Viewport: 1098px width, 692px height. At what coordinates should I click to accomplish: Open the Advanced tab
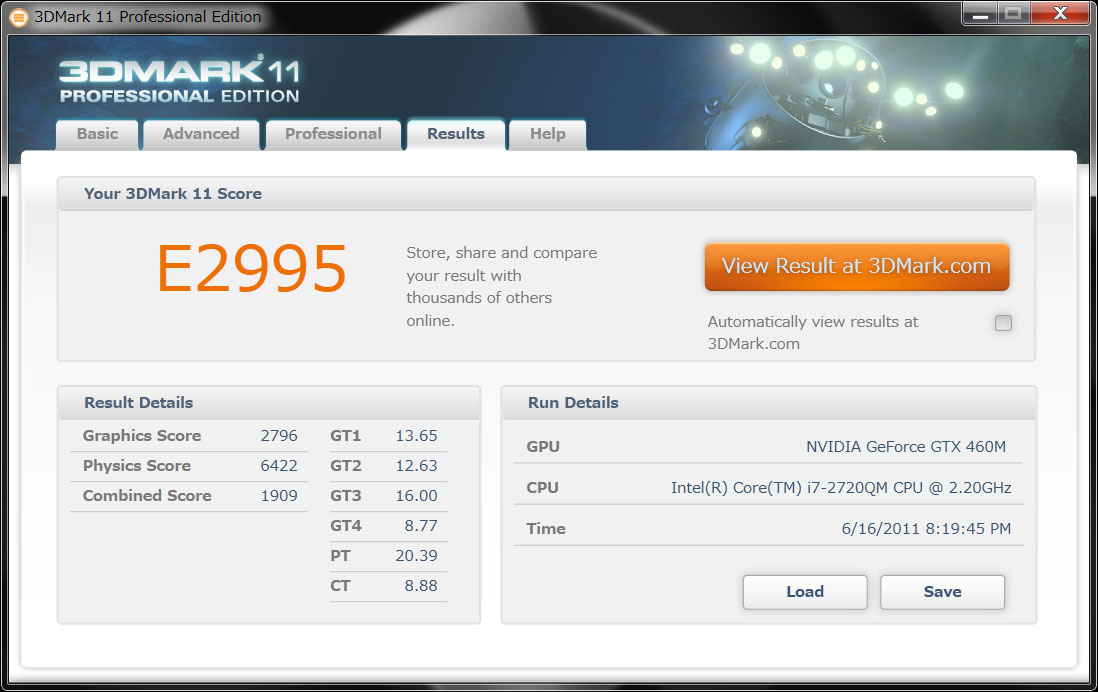click(x=201, y=134)
